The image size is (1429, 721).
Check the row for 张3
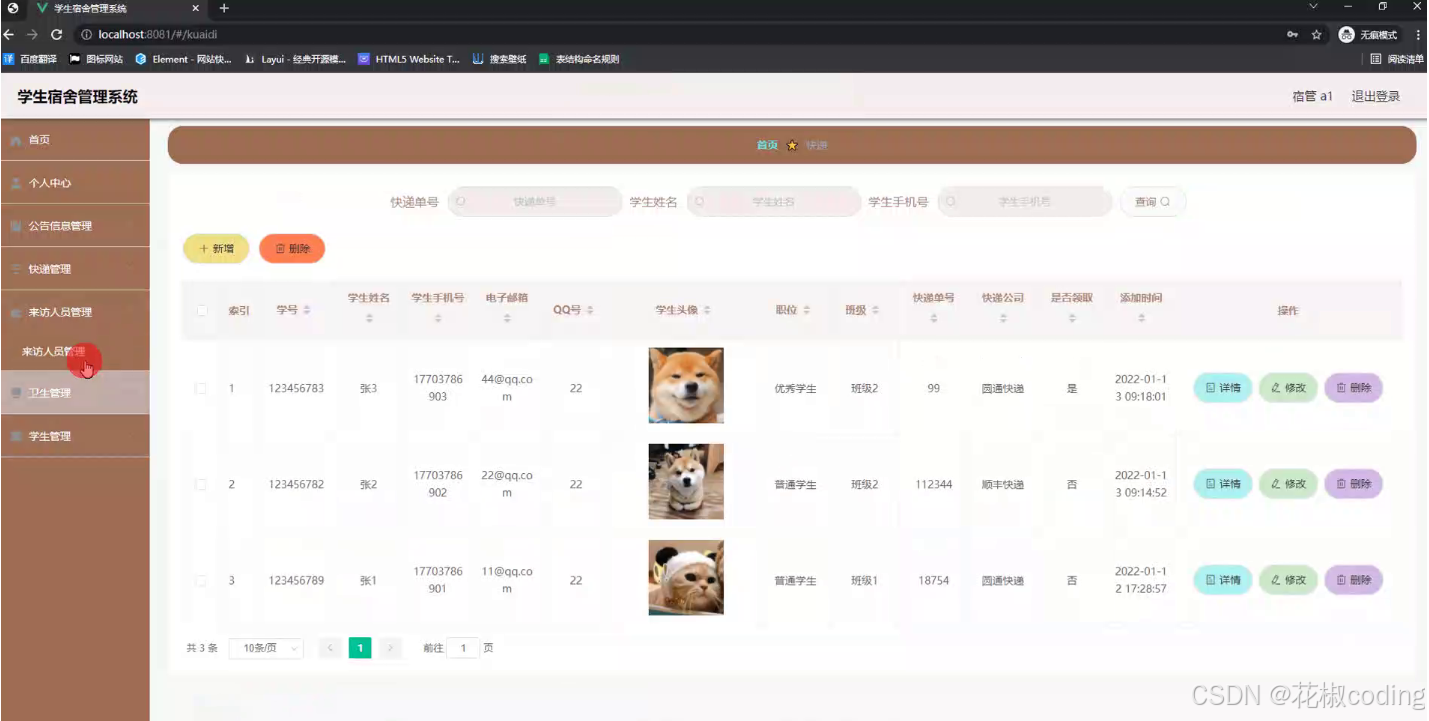tap(201, 388)
